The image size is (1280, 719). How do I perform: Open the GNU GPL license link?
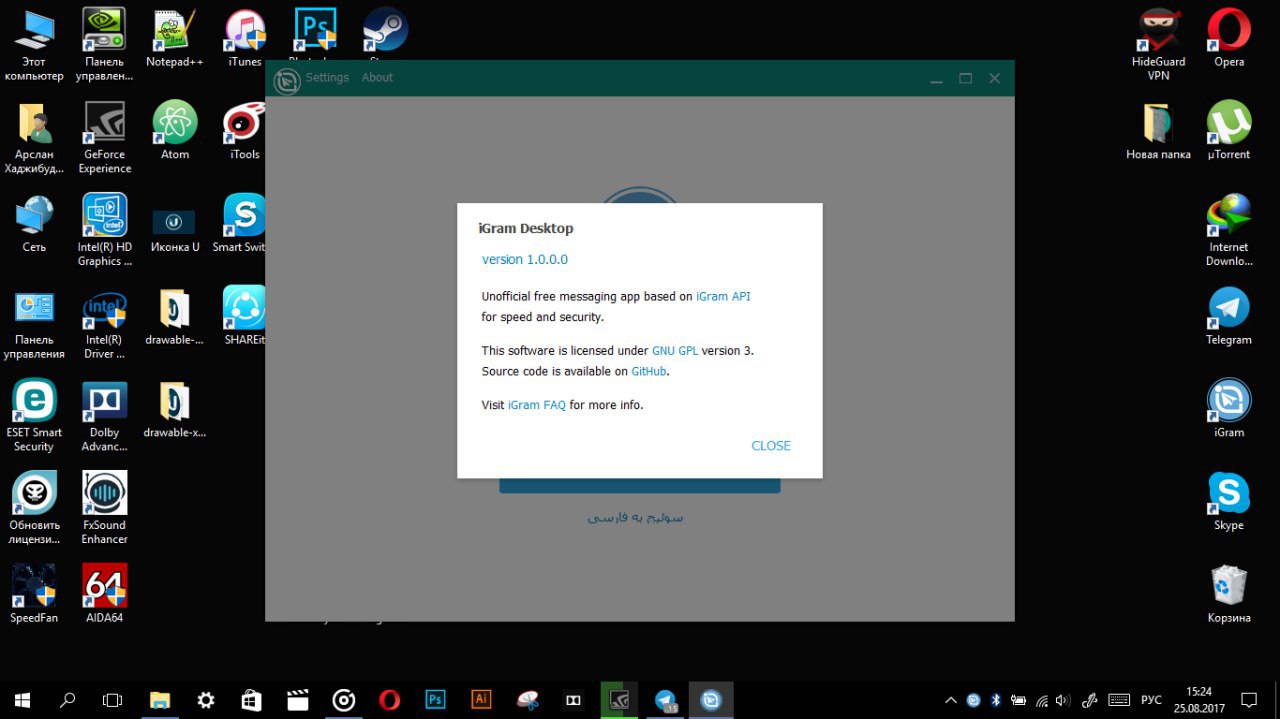[x=675, y=351]
